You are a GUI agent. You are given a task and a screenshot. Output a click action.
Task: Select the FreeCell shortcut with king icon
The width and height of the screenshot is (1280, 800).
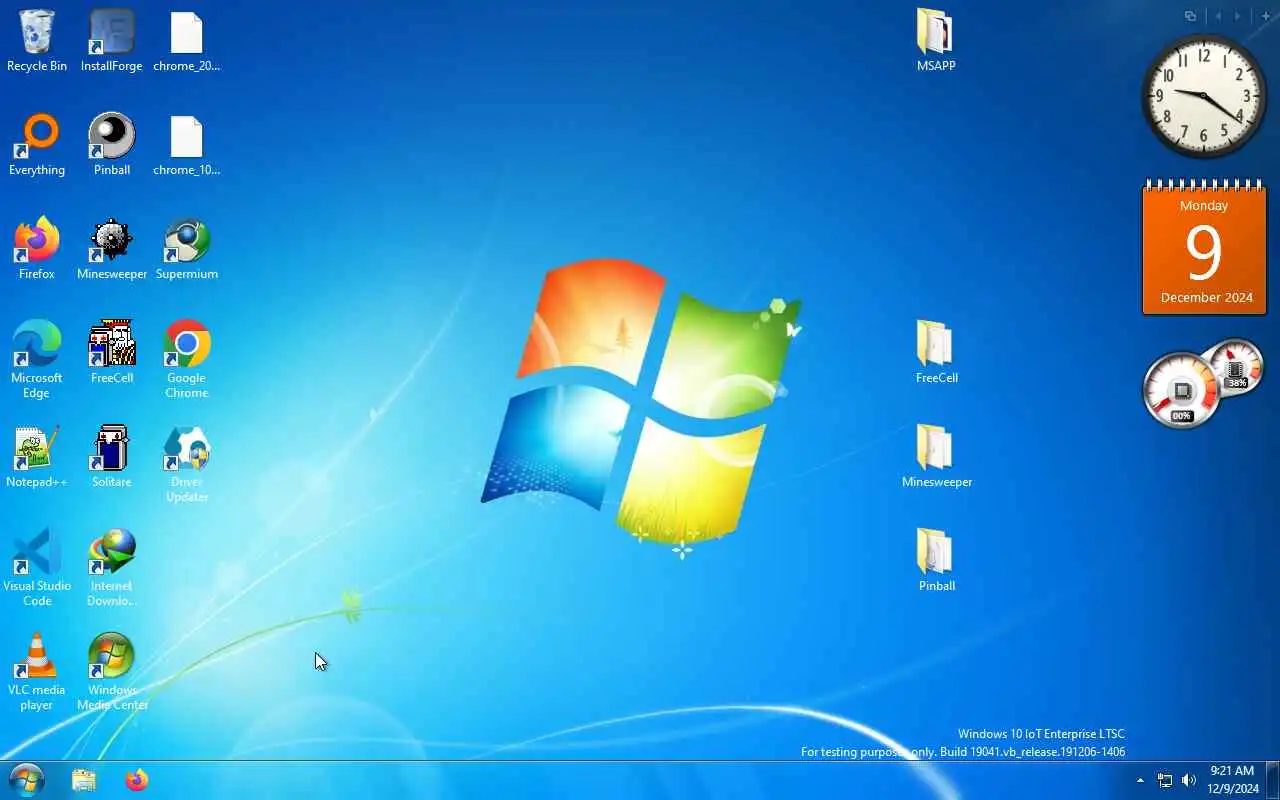(111, 353)
